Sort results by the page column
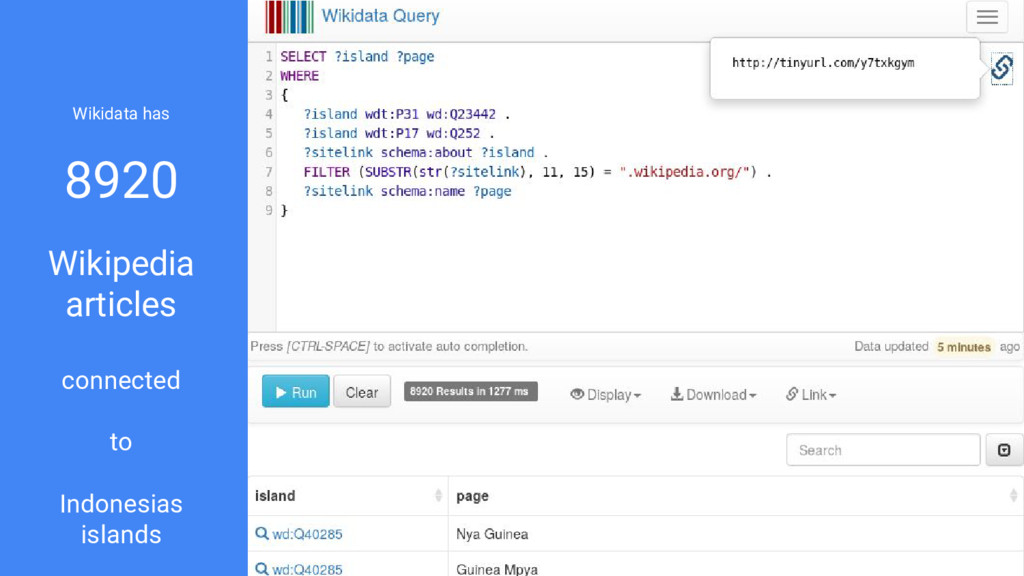The height and width of the screenshot is (576, 1024). (735, 496)
